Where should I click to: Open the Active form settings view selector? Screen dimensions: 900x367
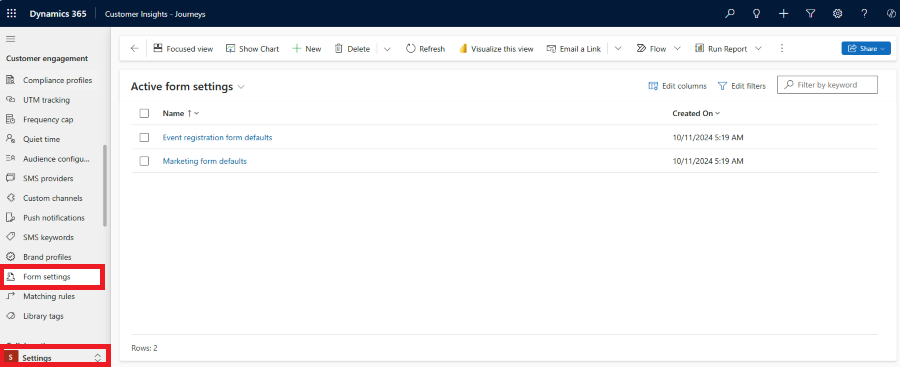pyautogui.click(x=188, y=87)
